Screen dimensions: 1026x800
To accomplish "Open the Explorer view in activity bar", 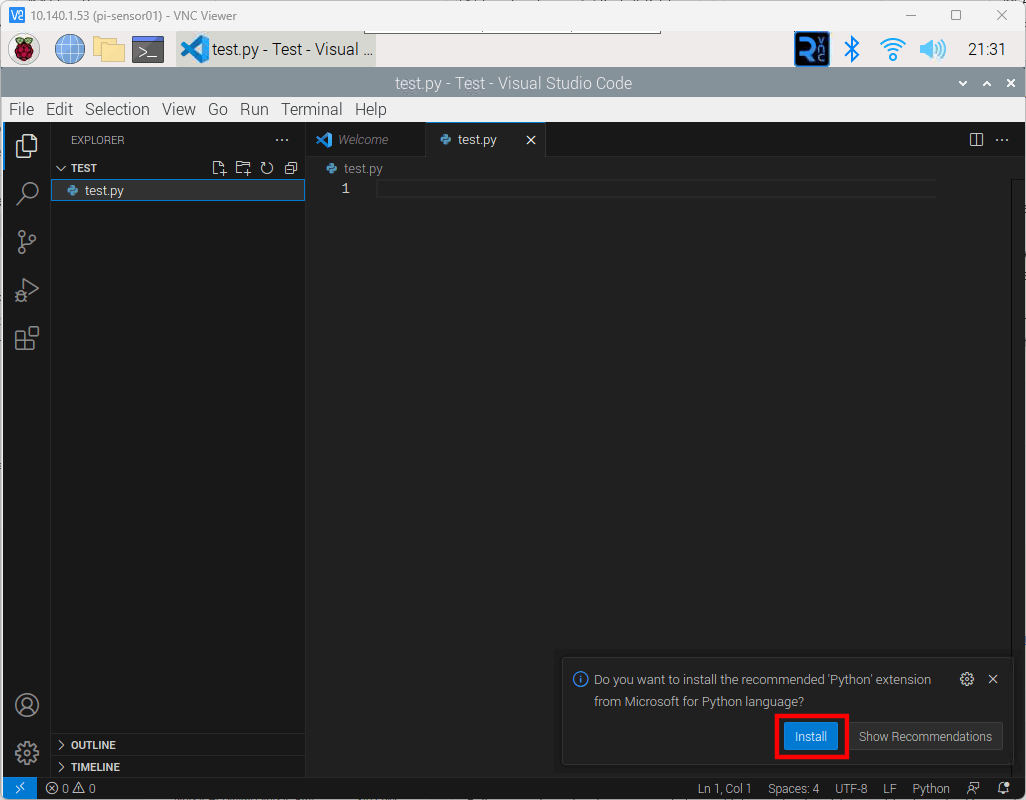I will pyautogui.click(x=26, y=145).
